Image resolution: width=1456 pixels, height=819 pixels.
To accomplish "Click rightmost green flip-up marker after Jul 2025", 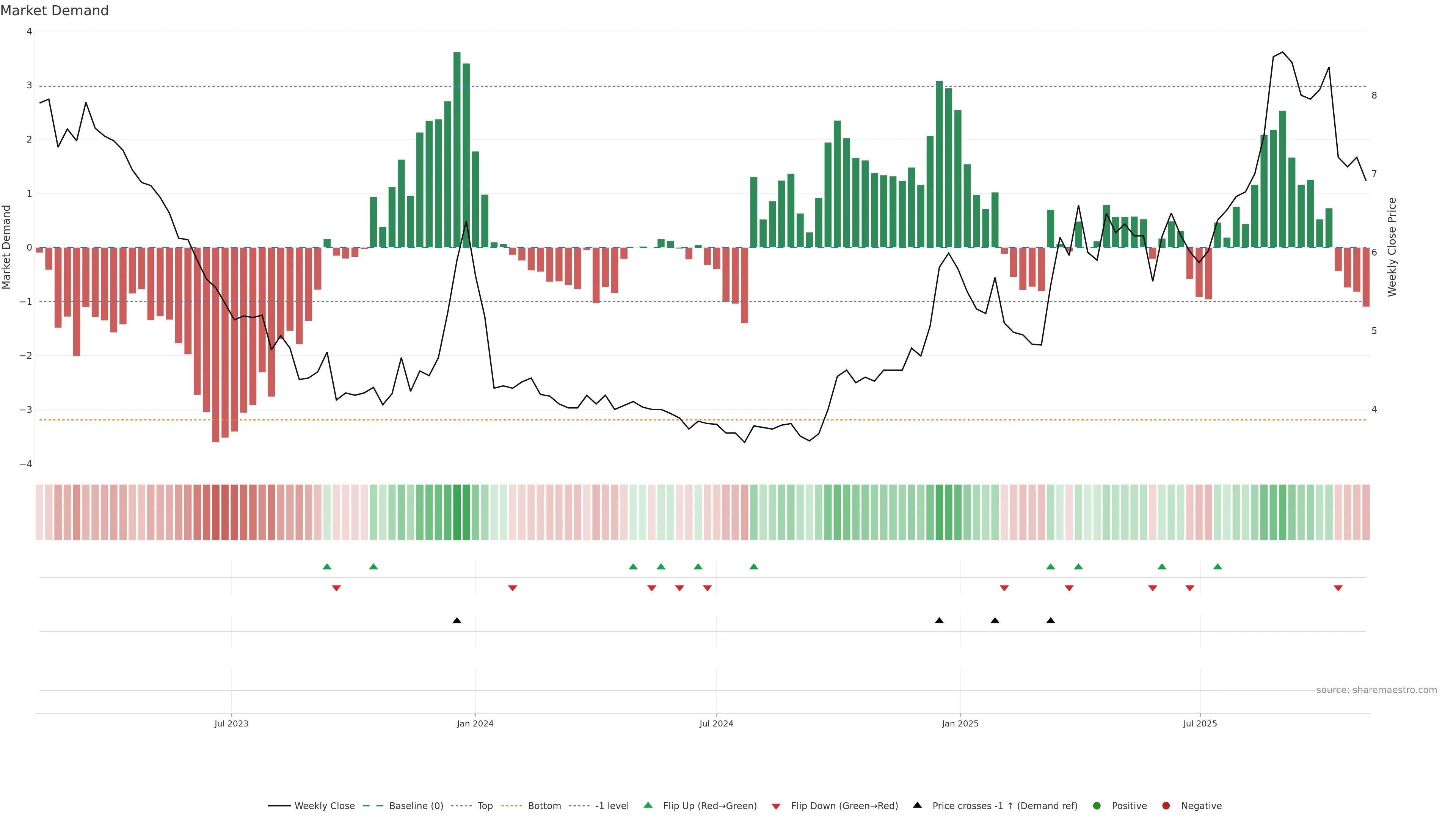I will tap(1218, 566).
